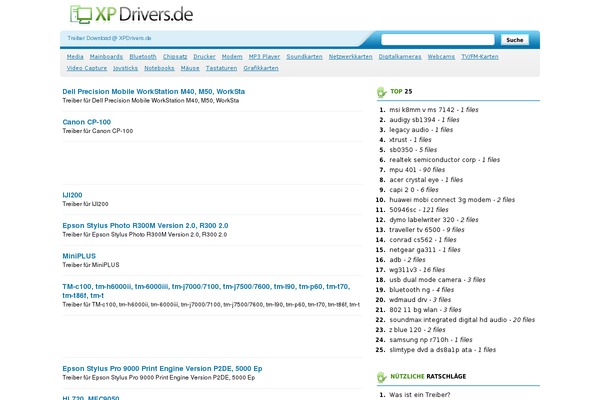Select 'msi k8mm v ms 7142' entry
This screenshot has height=400, width=600.
coord(422,110)
